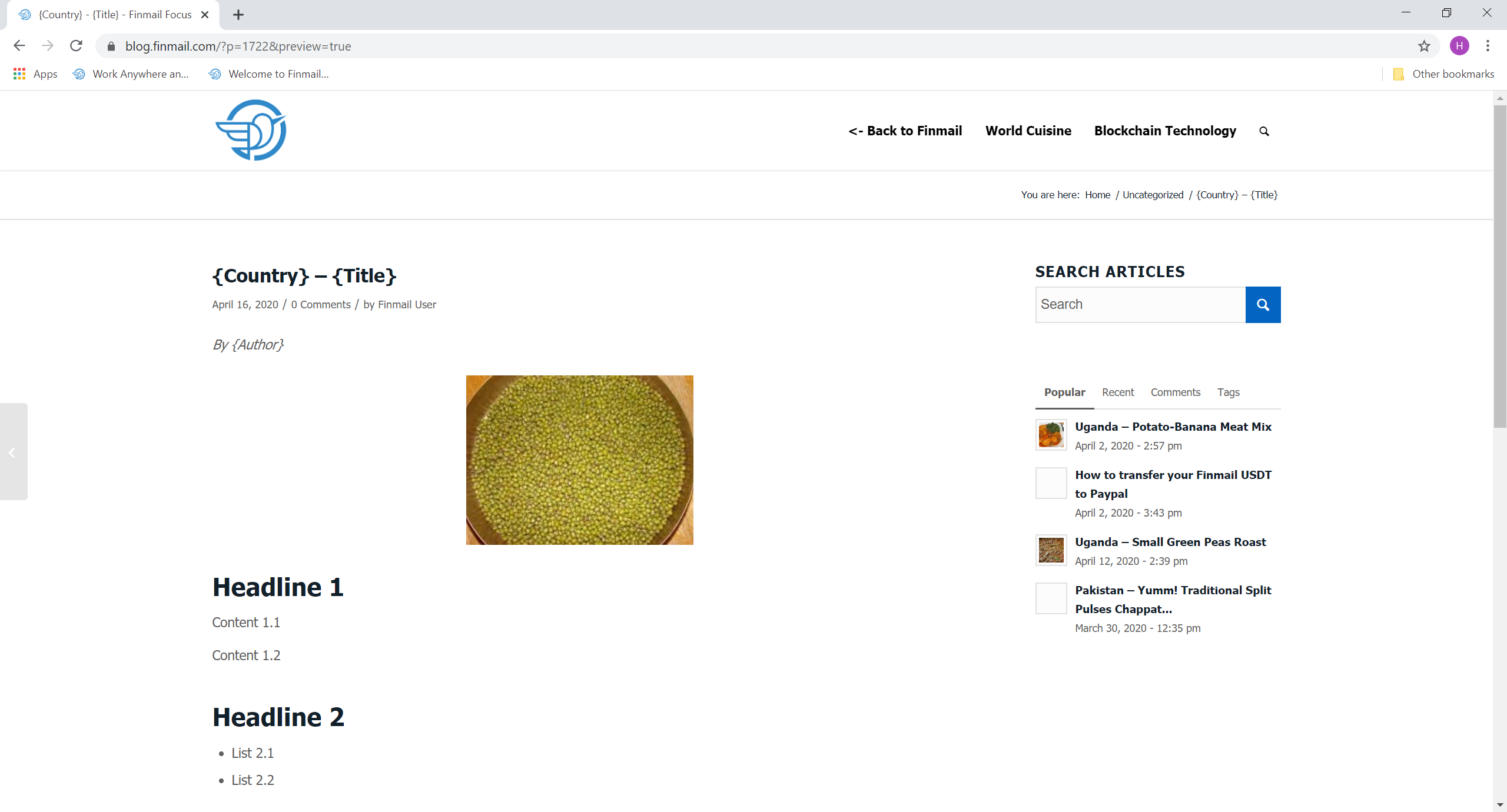
Task: Click March 30, 2020 - 12:35 pm date
Action: point(1137,628)
